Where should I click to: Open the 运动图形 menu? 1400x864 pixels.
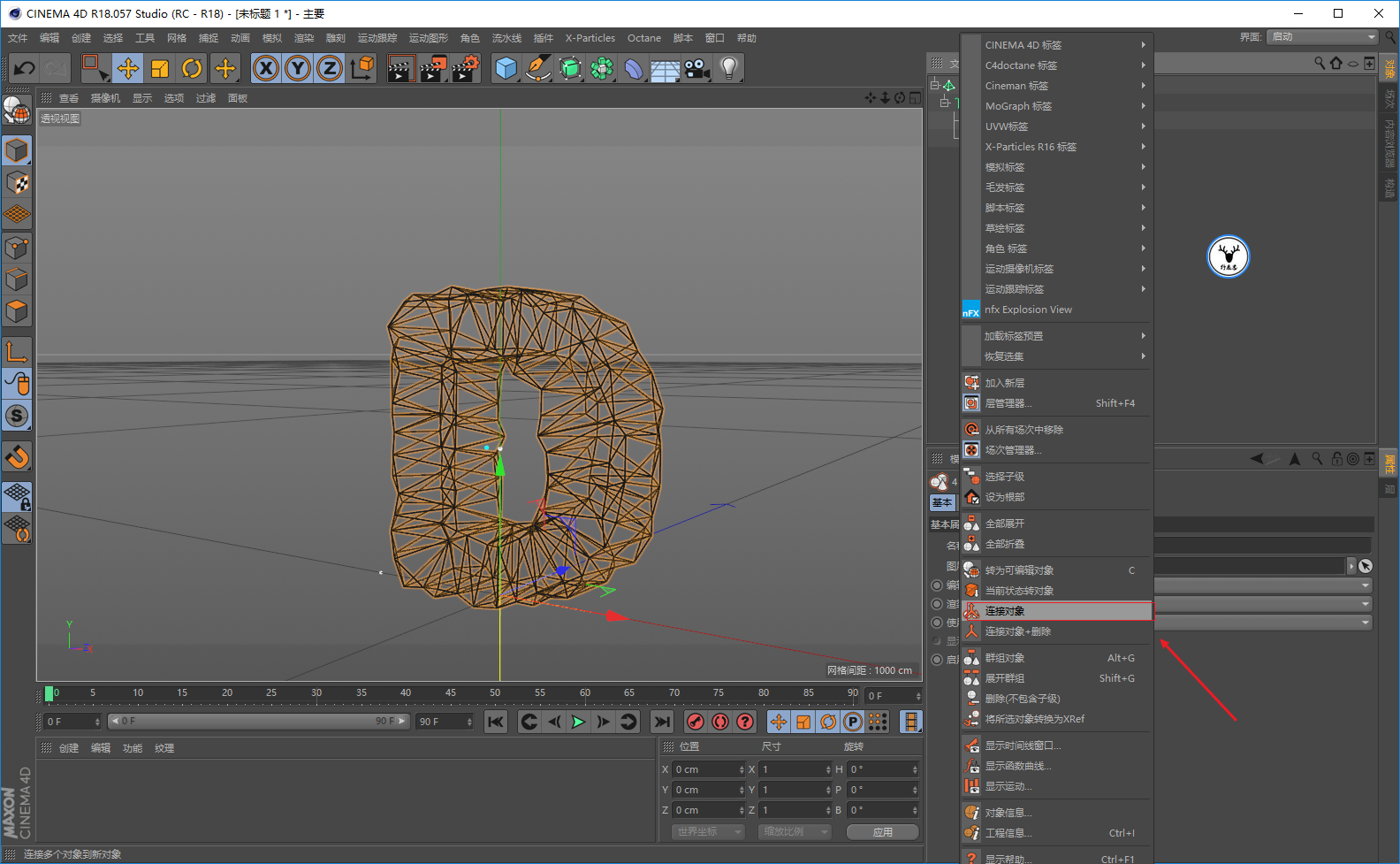pyautogui.click(x=428, y=38)
